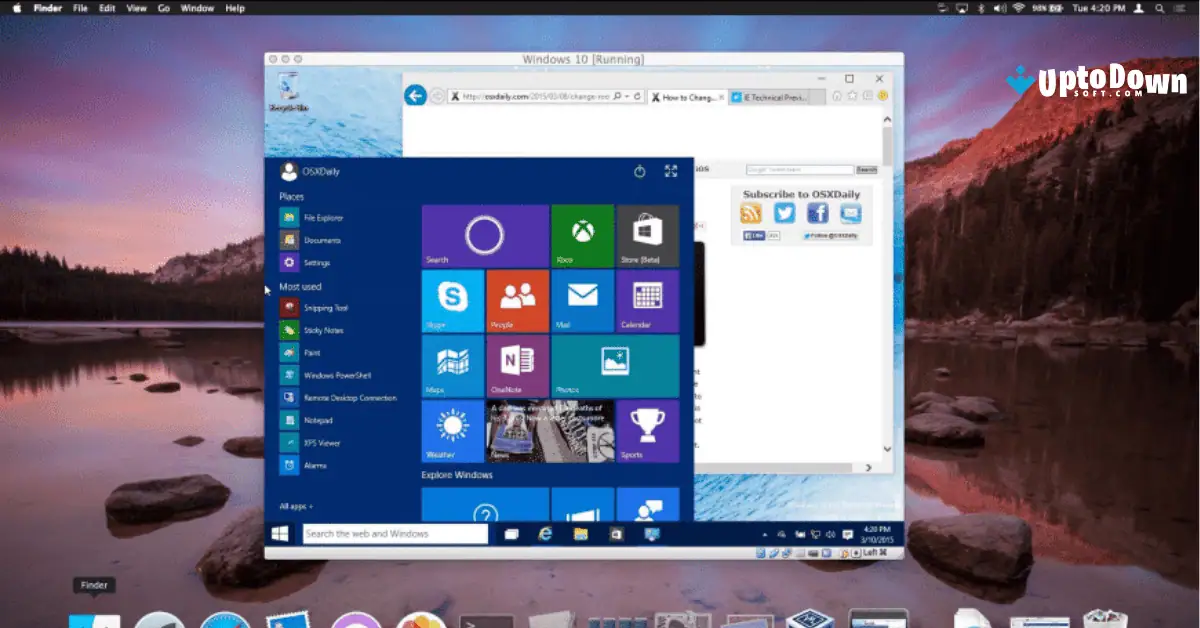Open the Mail tile
The image size is (1200, 628).
coord(583,301)
